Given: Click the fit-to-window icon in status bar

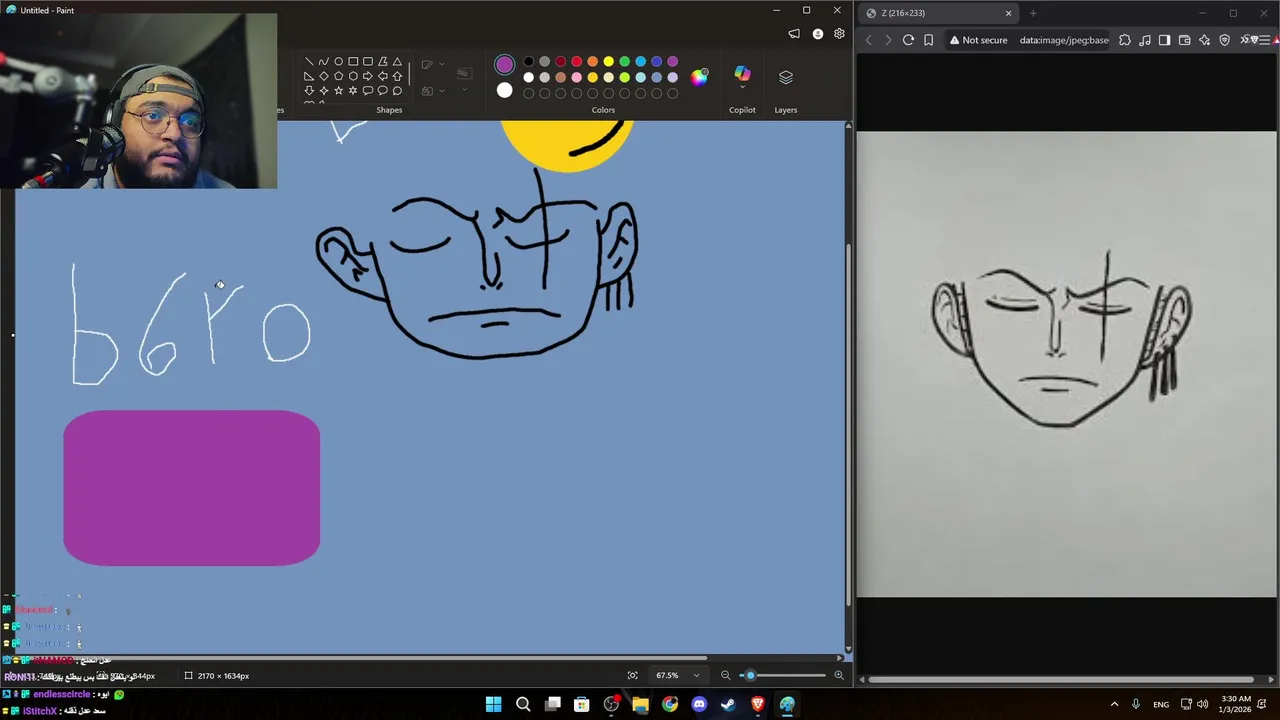Looking at the screenshot, I should click(632, 676).
